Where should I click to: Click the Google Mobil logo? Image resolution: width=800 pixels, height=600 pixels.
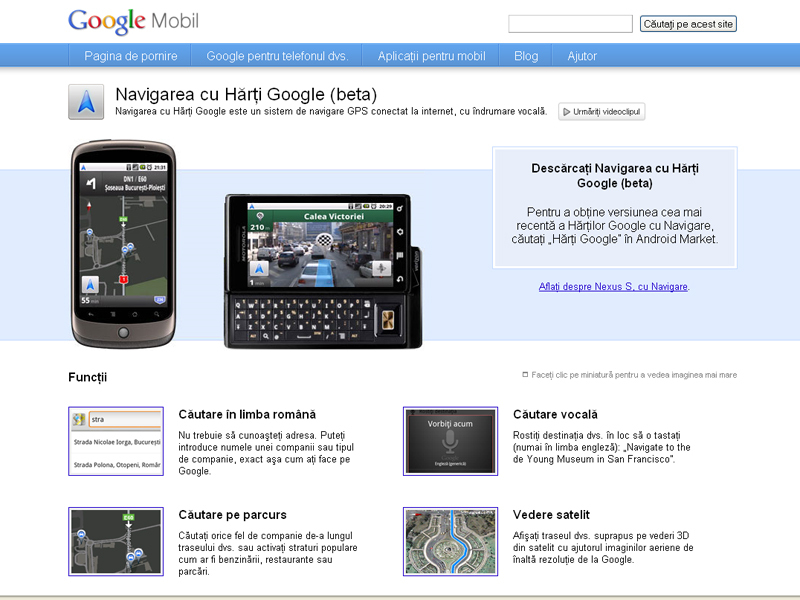[x=133, y=21]
